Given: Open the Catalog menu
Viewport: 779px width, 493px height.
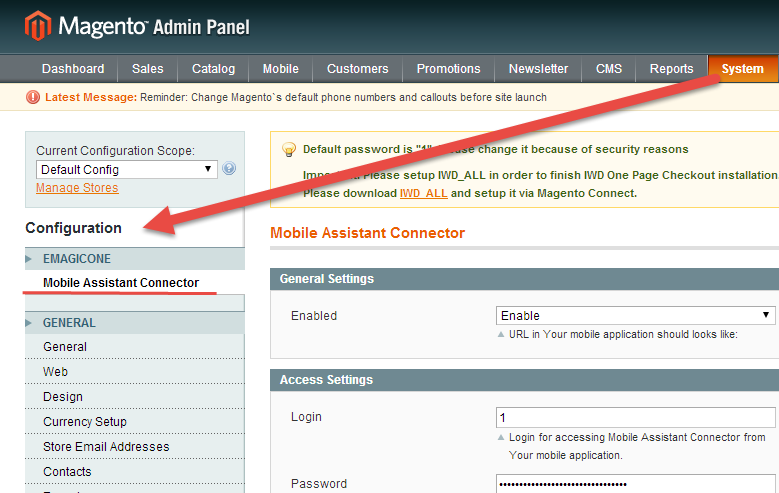Looking at the screenshot, I should tap(214, 69).
